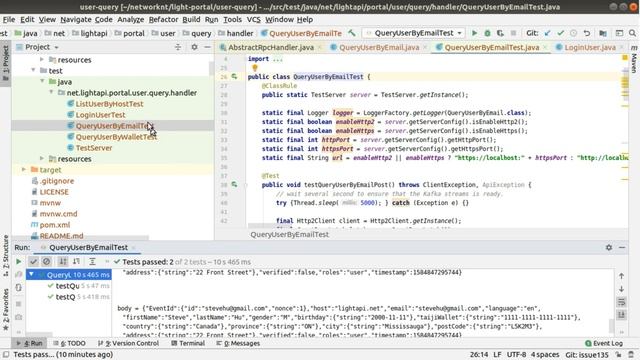The height and width of the screenshot is (360, 640).
Task: Collapse the test folder in tree
Action: (33, 71)
